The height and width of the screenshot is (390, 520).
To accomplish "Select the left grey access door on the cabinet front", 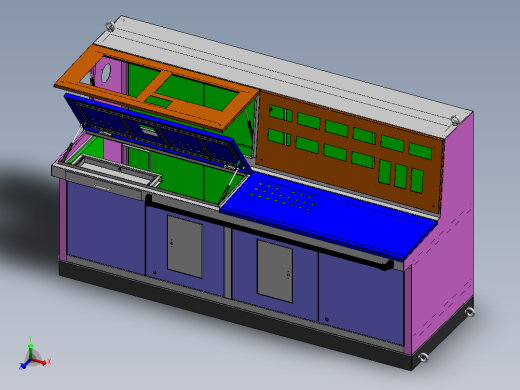I will pyautogui.click(x=185, y=246).
